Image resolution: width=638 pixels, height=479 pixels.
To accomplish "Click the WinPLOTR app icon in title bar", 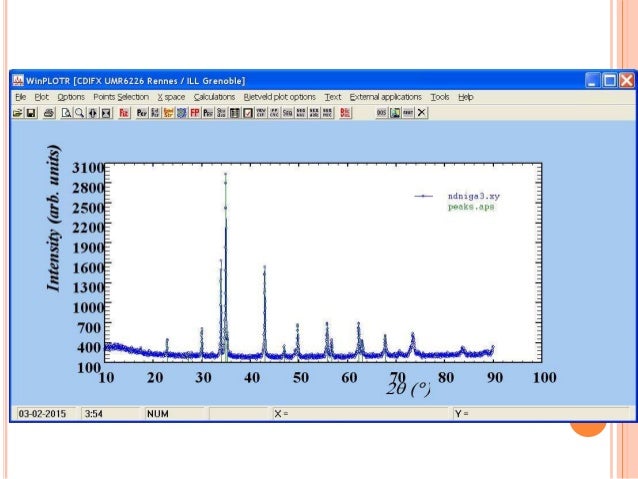I will tap(18, 80).
